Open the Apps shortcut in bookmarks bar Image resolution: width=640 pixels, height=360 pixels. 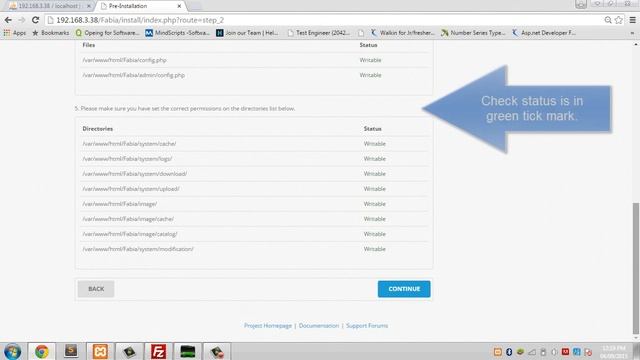coord(15,33)
